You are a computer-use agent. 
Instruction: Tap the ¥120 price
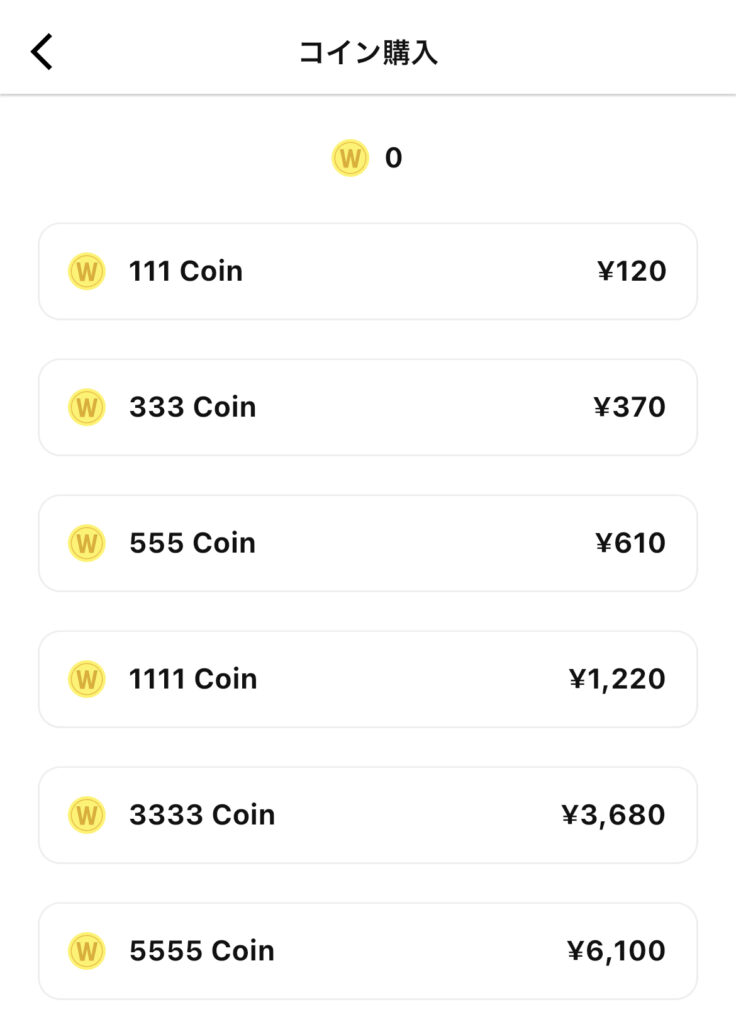coord(631,271)
